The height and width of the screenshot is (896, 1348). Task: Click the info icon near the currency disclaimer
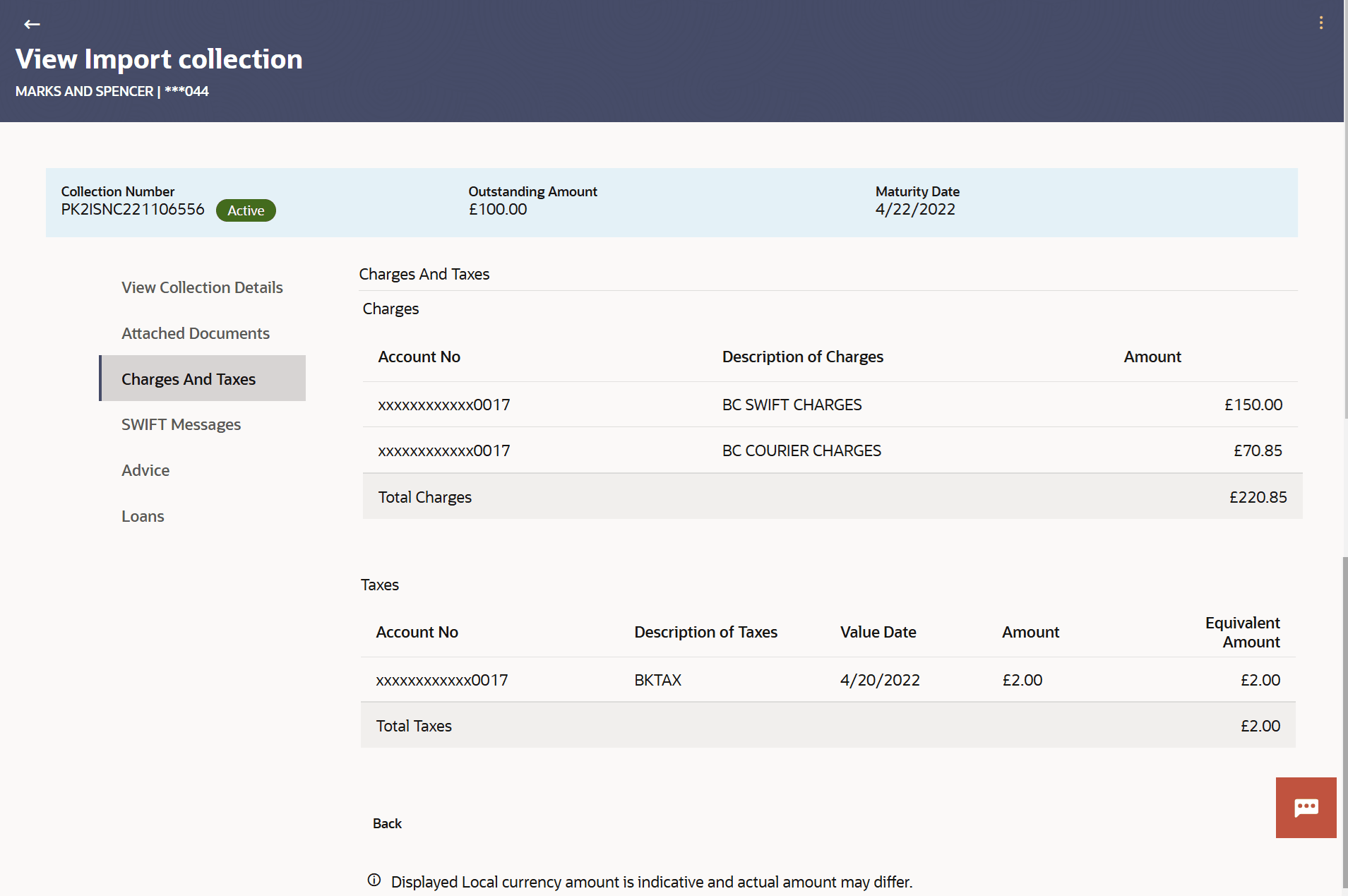pyautogui.click(x=373, y=880)
